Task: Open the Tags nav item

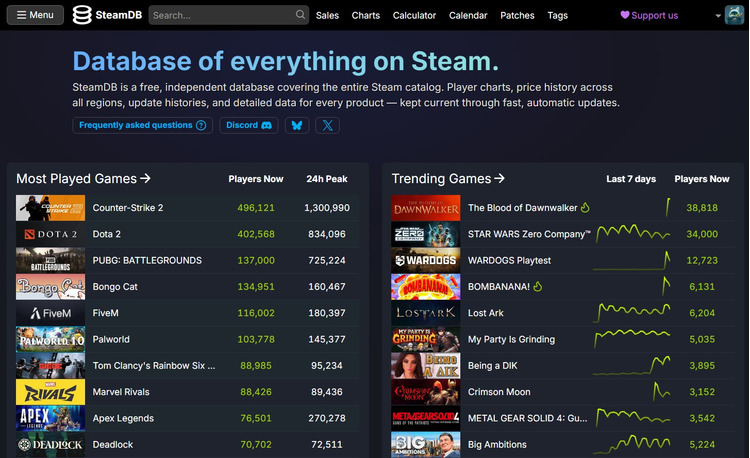Action: click(x=557, y=15)
